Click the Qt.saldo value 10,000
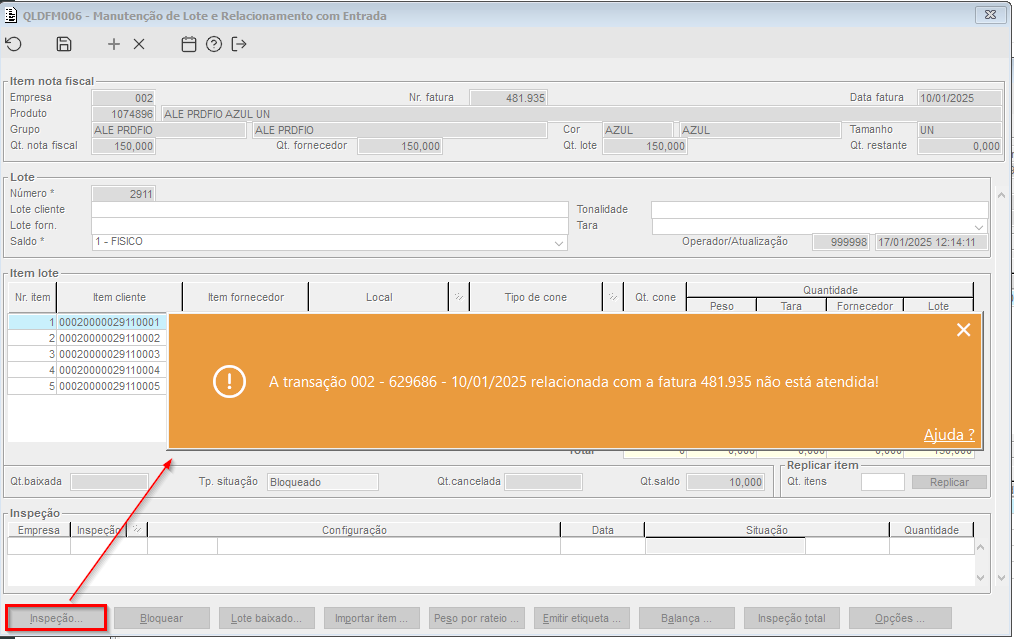Screen dimensions: 1014x639 click(726, 482)
